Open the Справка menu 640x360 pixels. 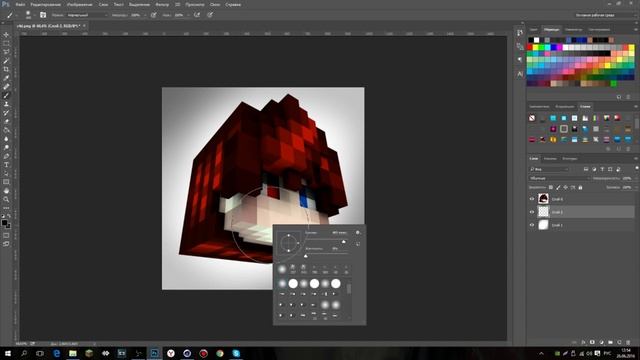(x=233, y=4)
